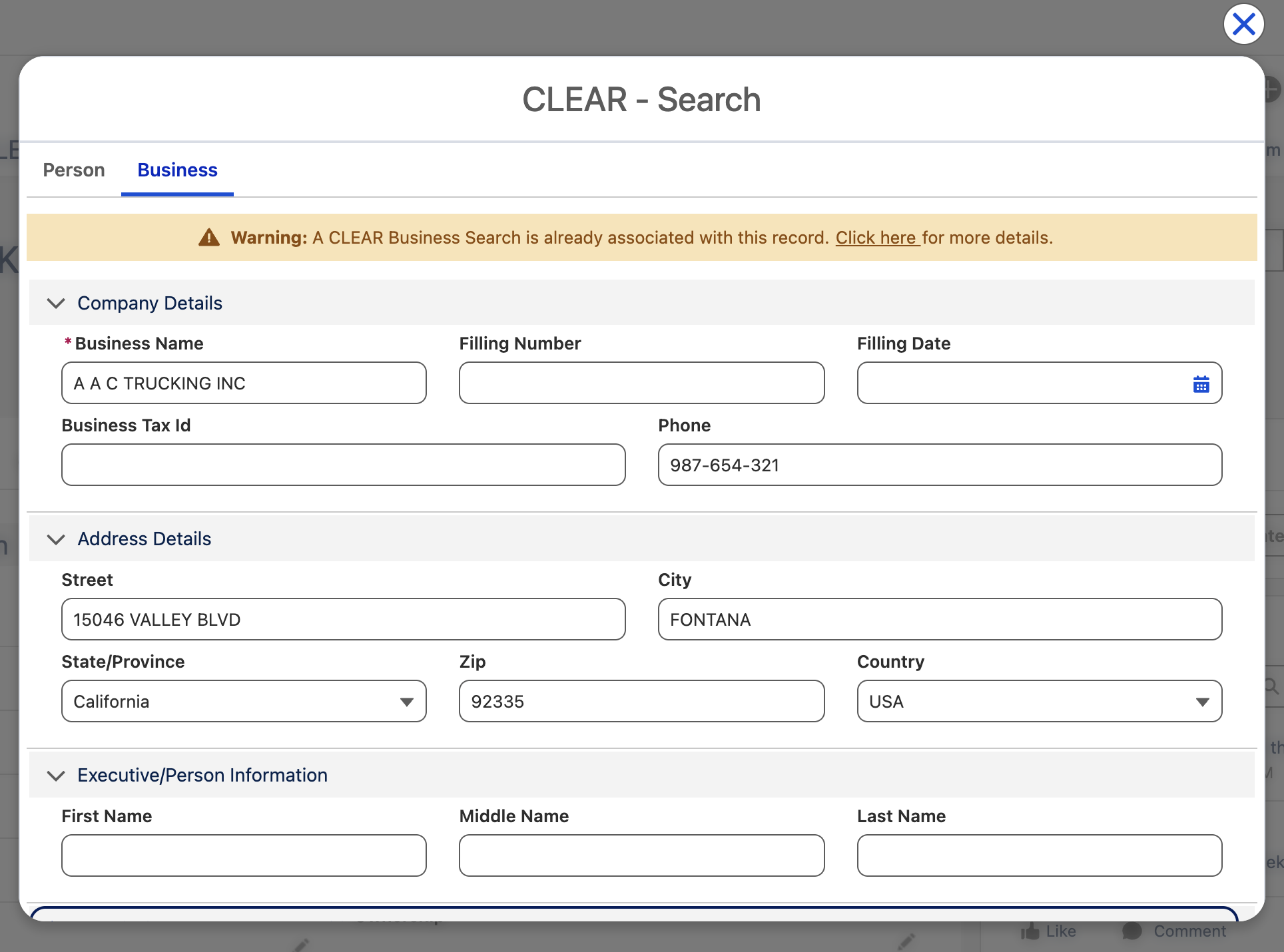Click the Address Details section title
The image size is (1284, 952).
145,539
